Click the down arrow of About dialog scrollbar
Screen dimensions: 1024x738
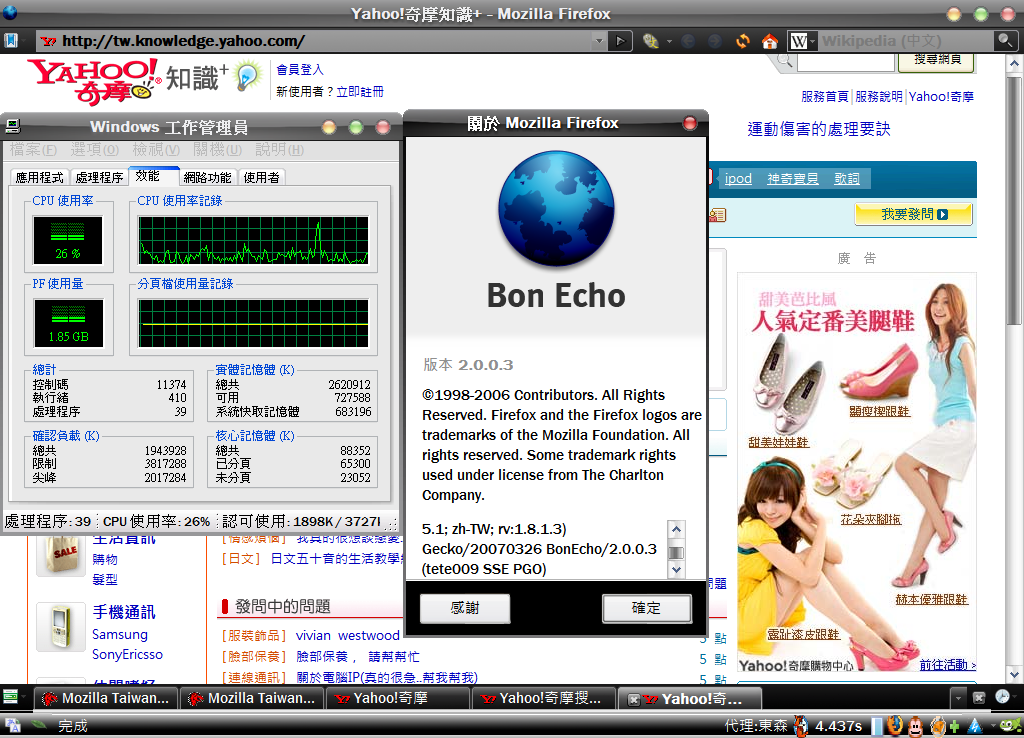click(677, 569)
